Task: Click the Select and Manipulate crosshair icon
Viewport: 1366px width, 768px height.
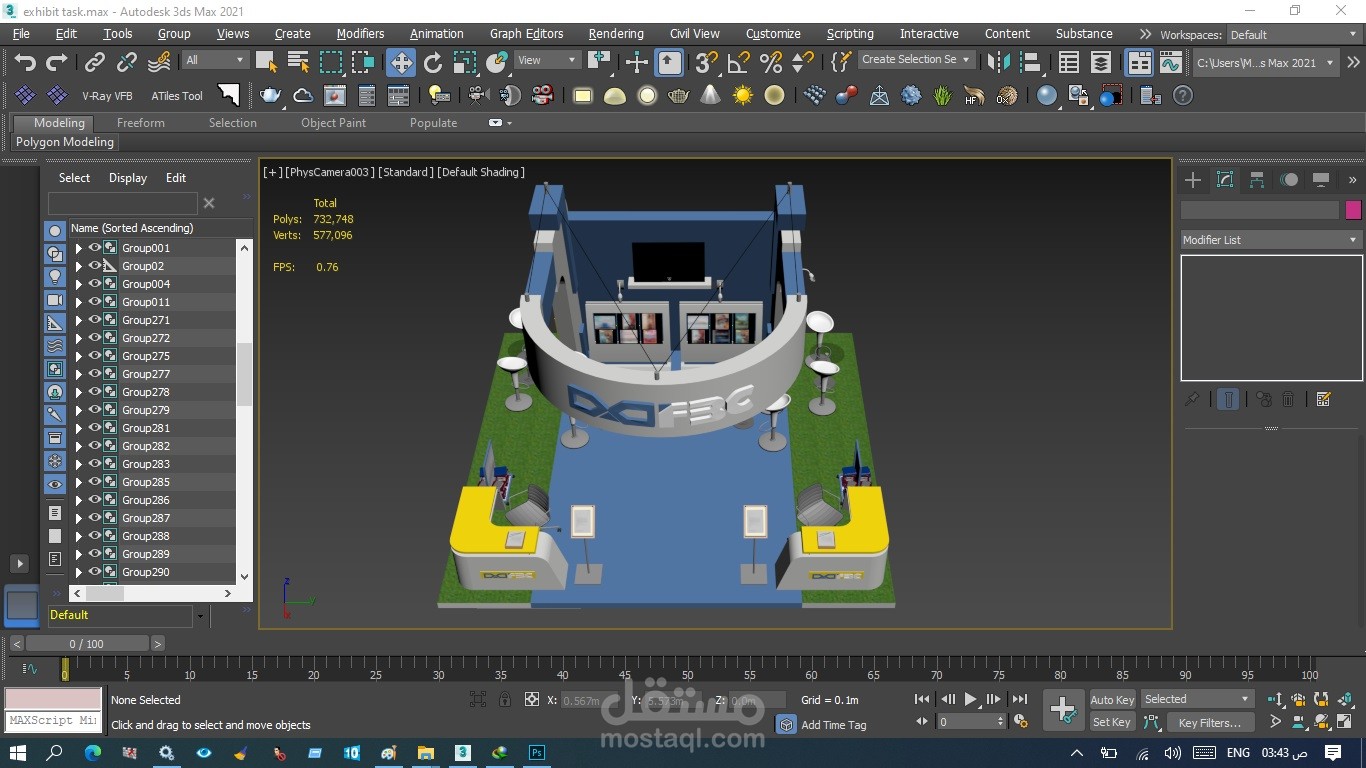Action: 637,63
